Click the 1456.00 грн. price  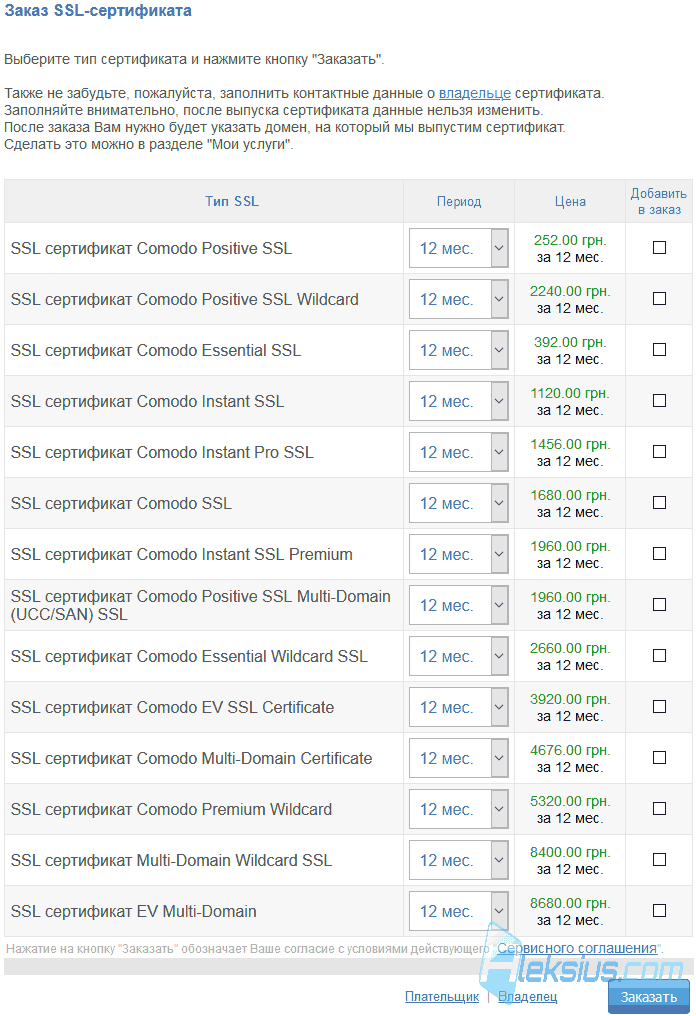pos(570,444)
